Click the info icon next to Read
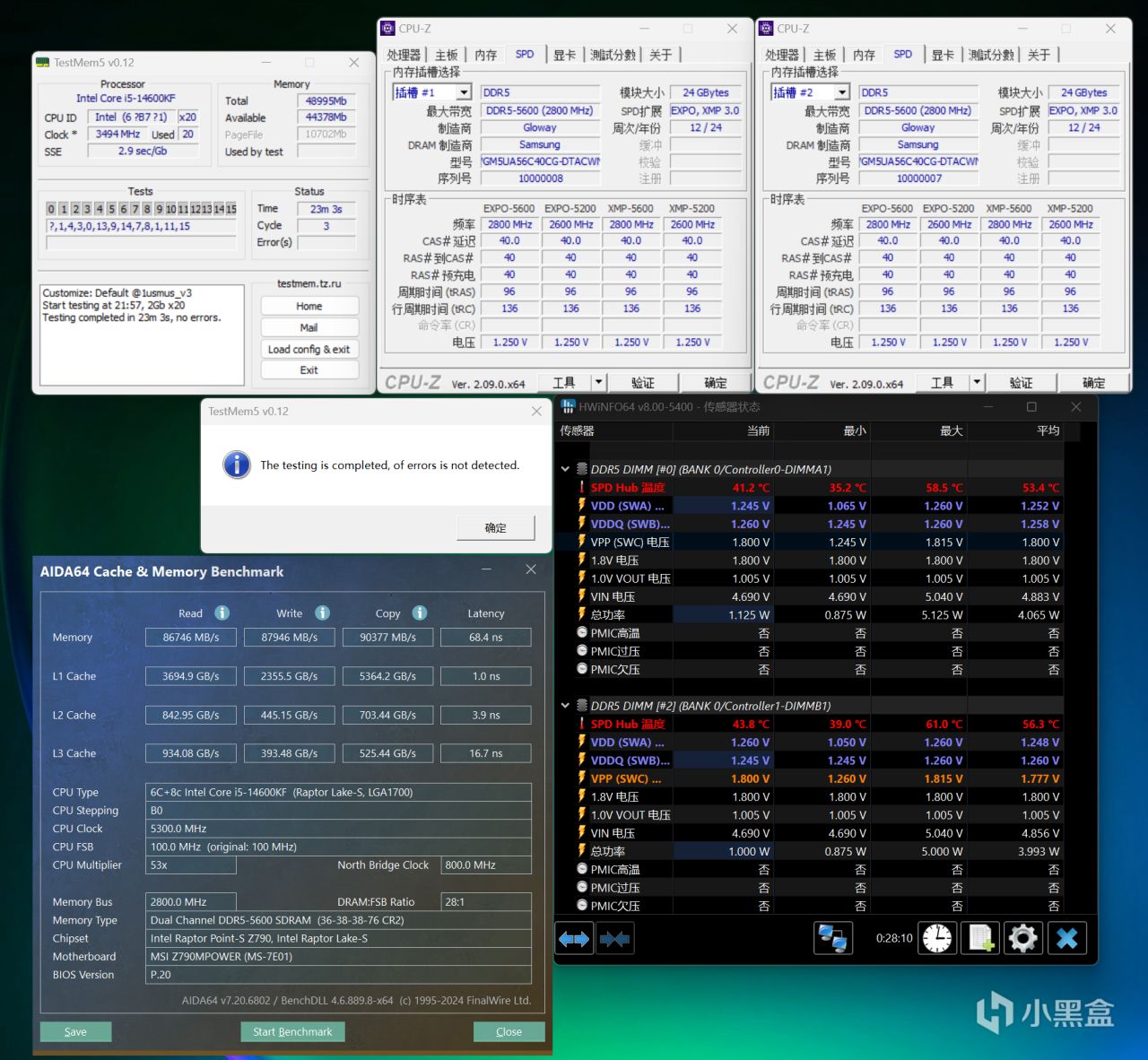 [x=222, y=613]
